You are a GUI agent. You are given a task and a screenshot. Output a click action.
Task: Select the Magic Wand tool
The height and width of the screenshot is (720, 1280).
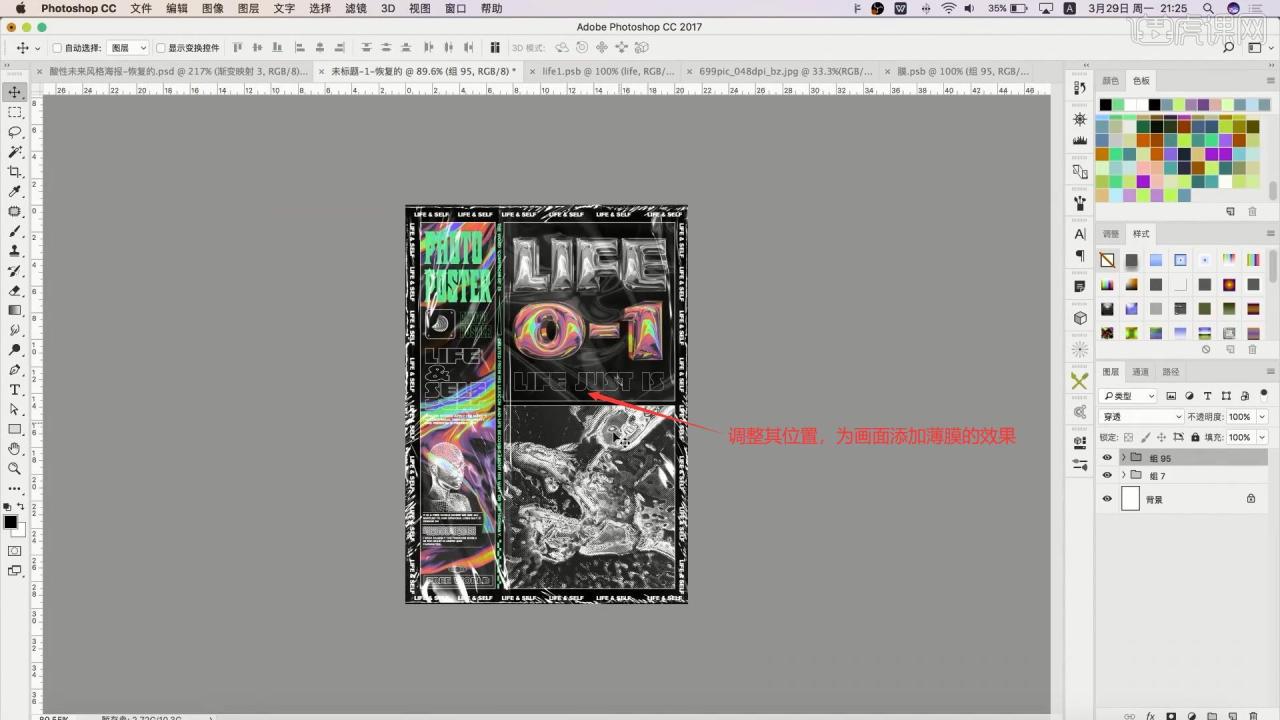tap(15, 152)
